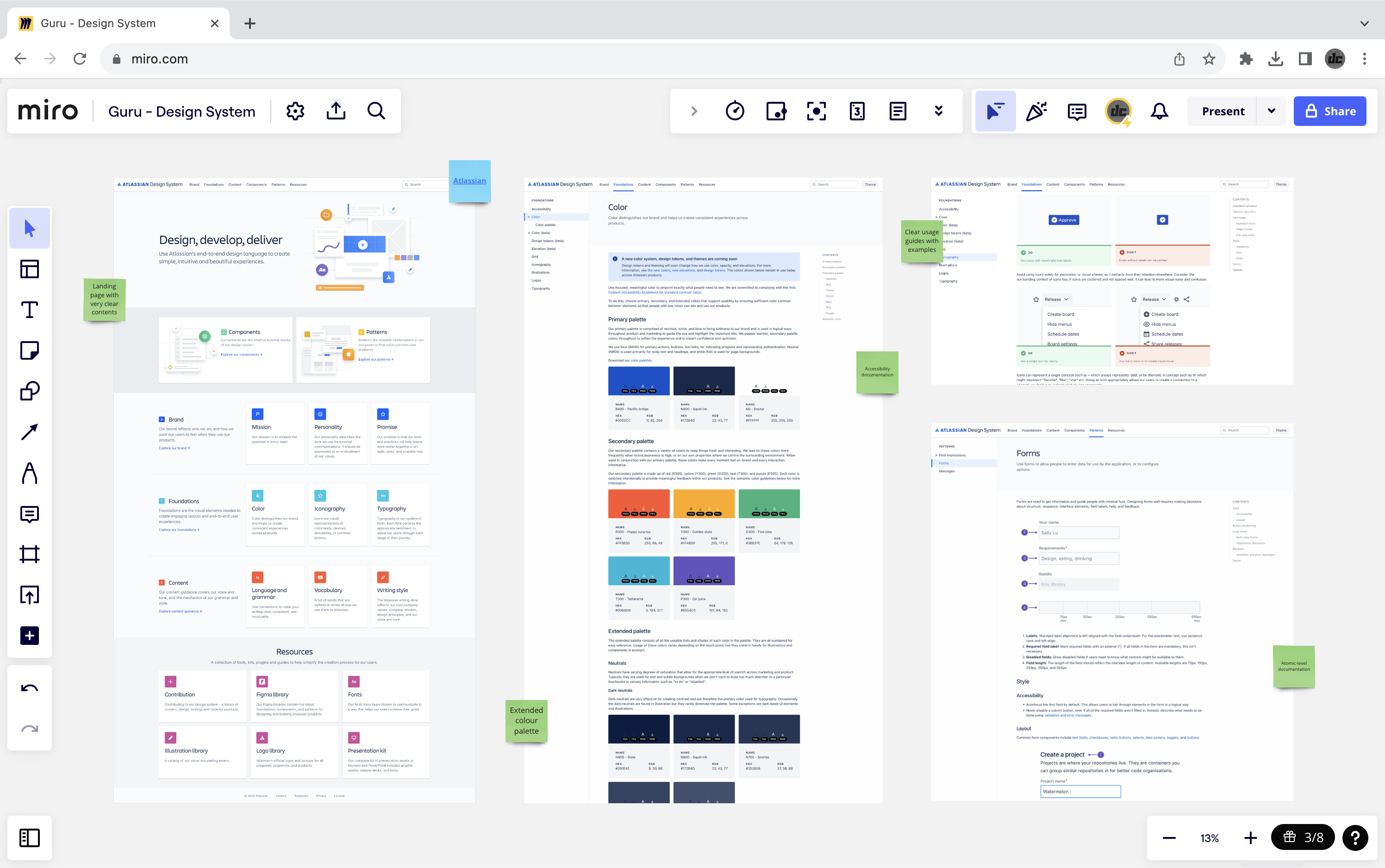The image size is (1385, 868).
Task: Select the 'Landing page with very clear contents' sticky
Action: click(104, 299)
